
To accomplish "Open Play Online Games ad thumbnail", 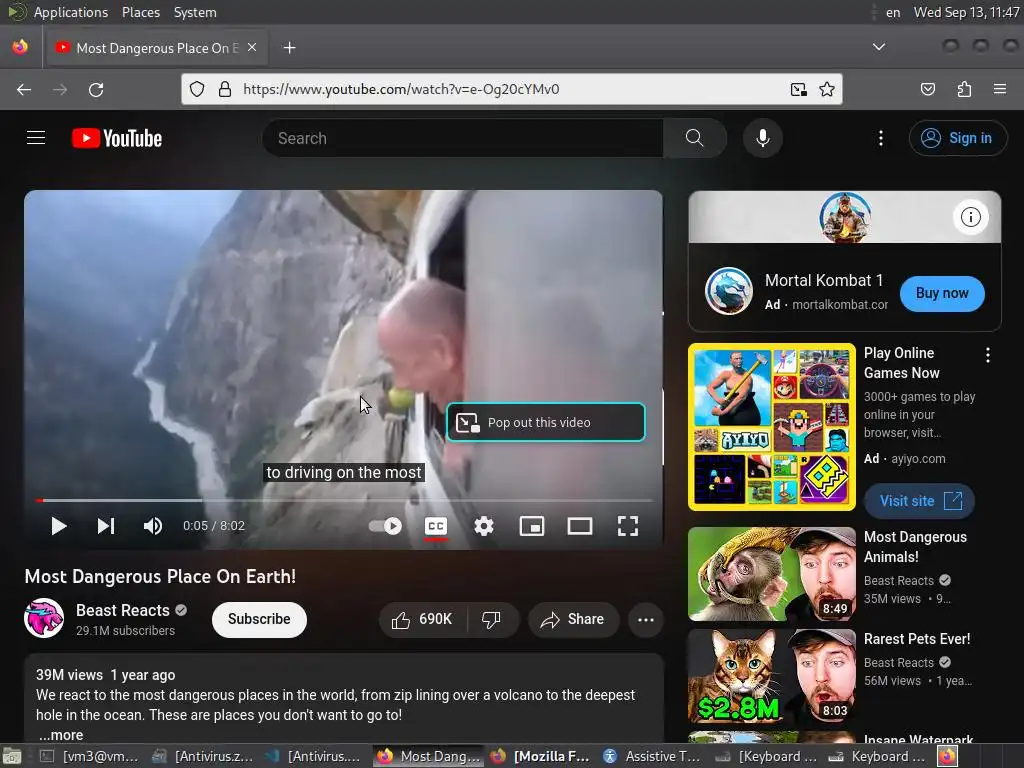I will click(x=772, y=427).
